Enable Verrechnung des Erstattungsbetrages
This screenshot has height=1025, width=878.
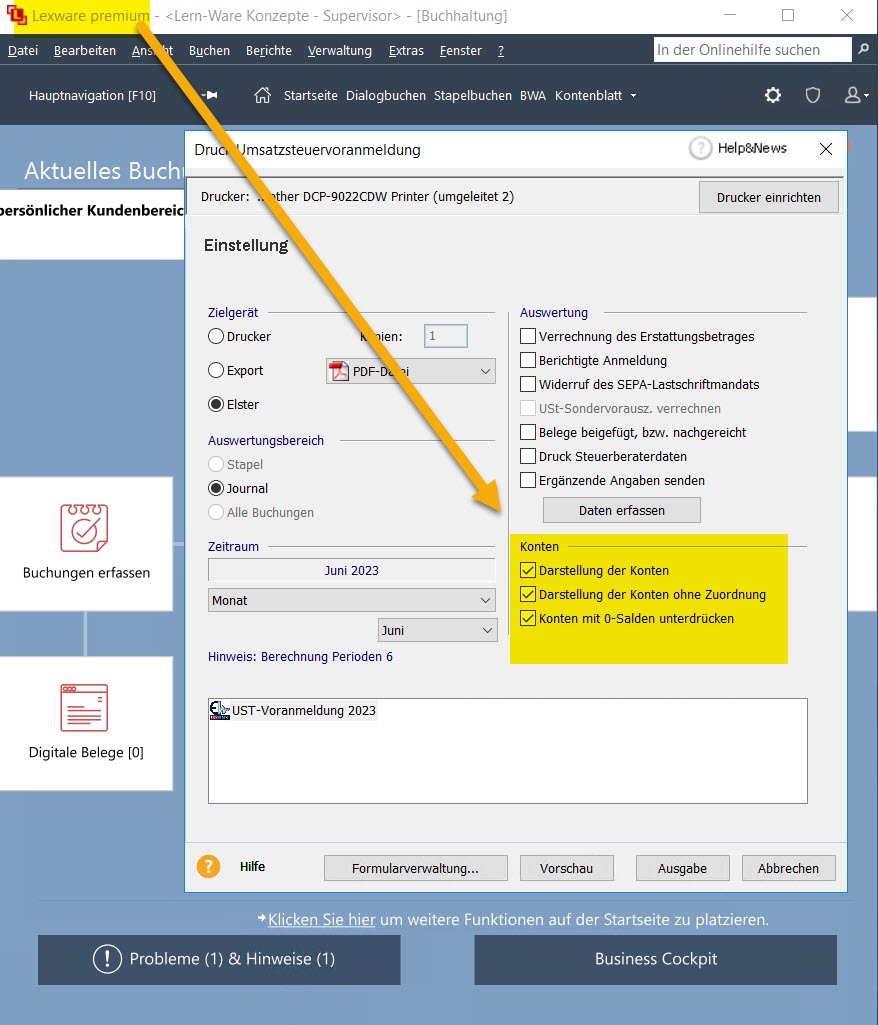coord(528,337)
